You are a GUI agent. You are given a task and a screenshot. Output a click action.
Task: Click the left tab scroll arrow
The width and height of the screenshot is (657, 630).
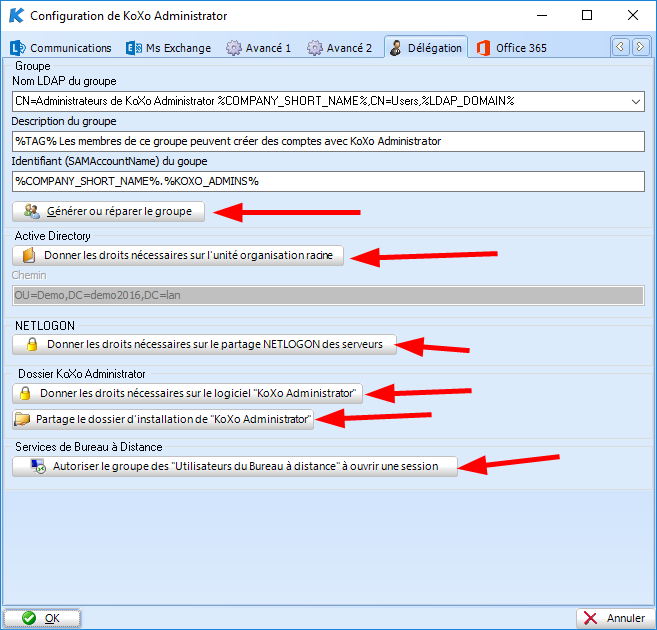tap(621, 46)
